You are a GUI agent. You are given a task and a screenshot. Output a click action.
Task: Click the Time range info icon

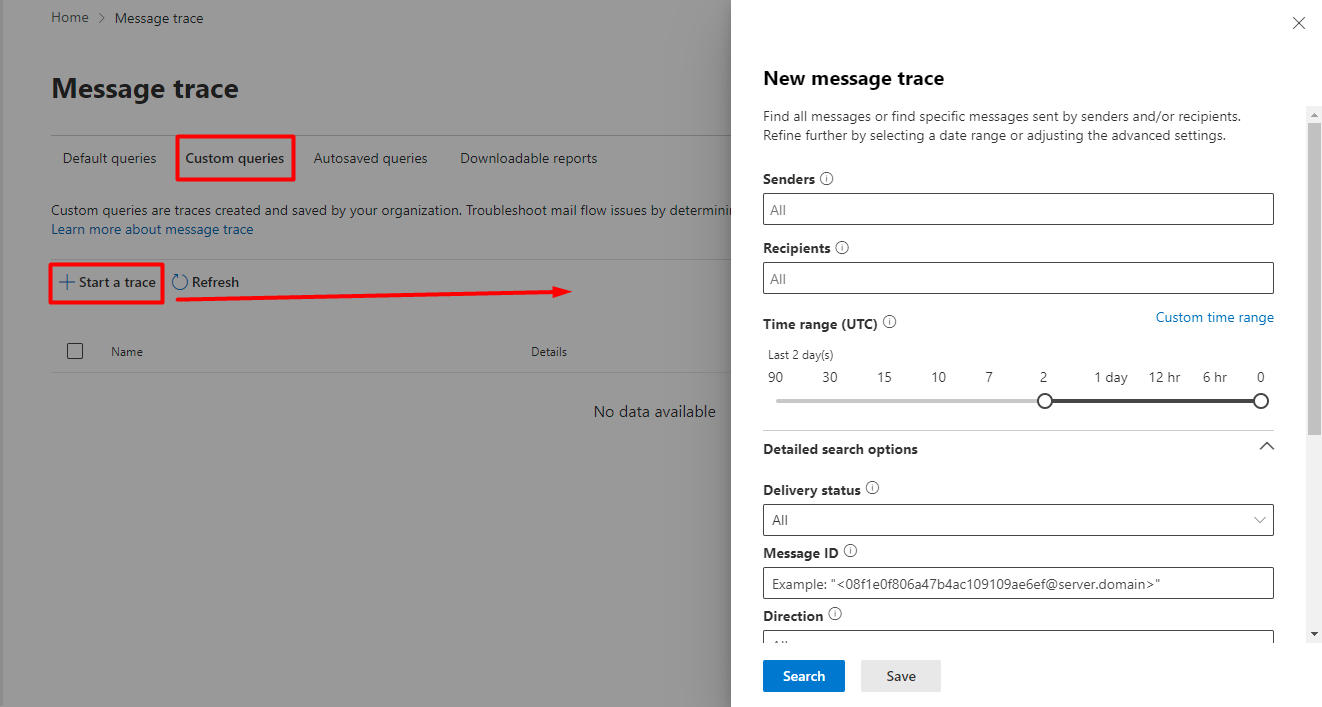(890, 323)
